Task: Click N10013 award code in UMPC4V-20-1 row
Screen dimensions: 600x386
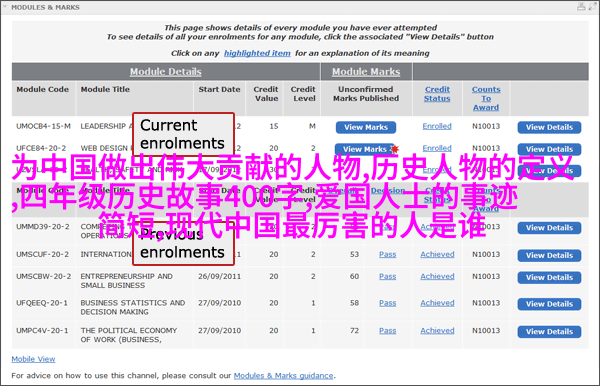Action: (486, 331)
